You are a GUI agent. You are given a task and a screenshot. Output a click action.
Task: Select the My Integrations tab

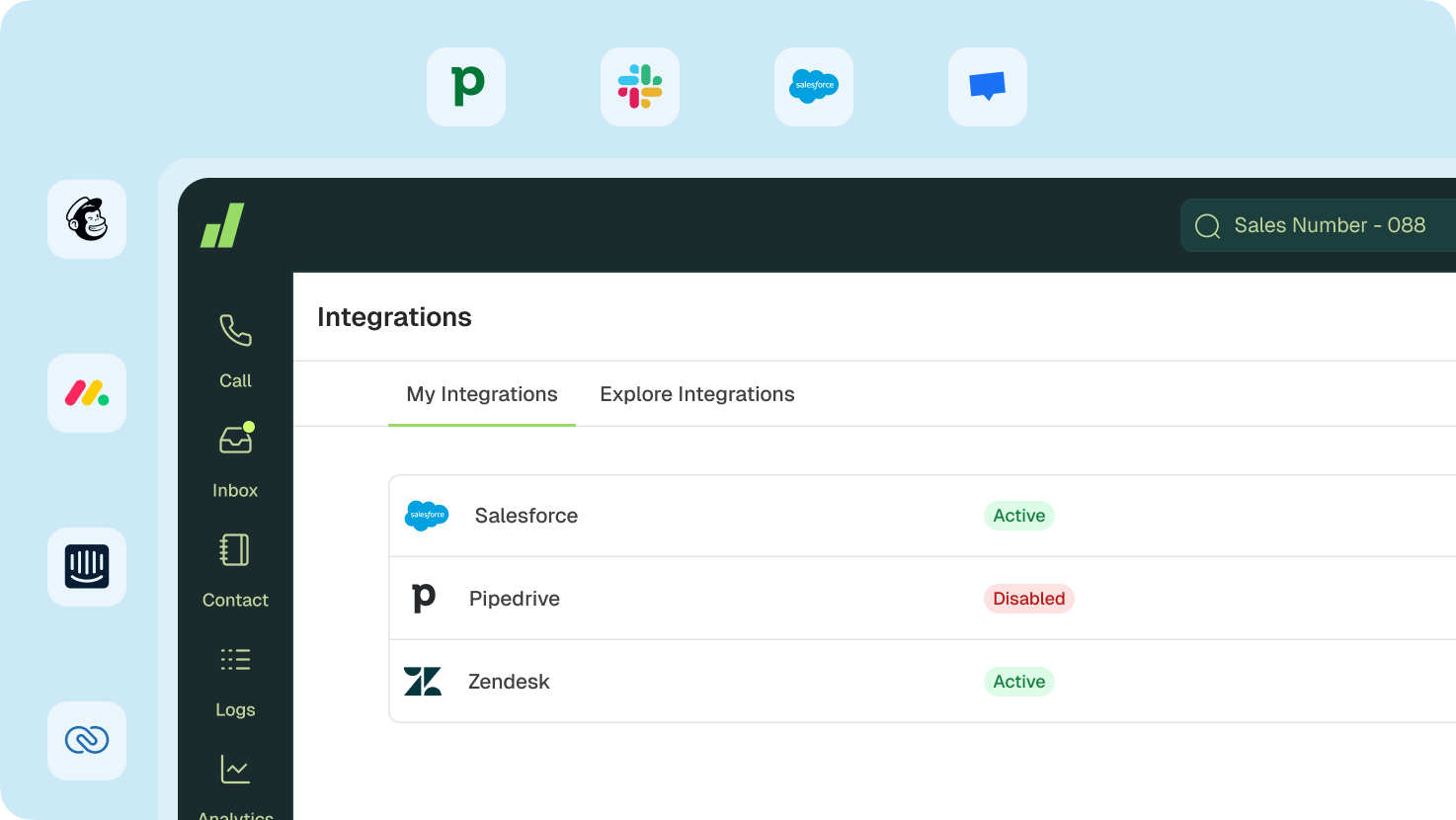(481, 394)
